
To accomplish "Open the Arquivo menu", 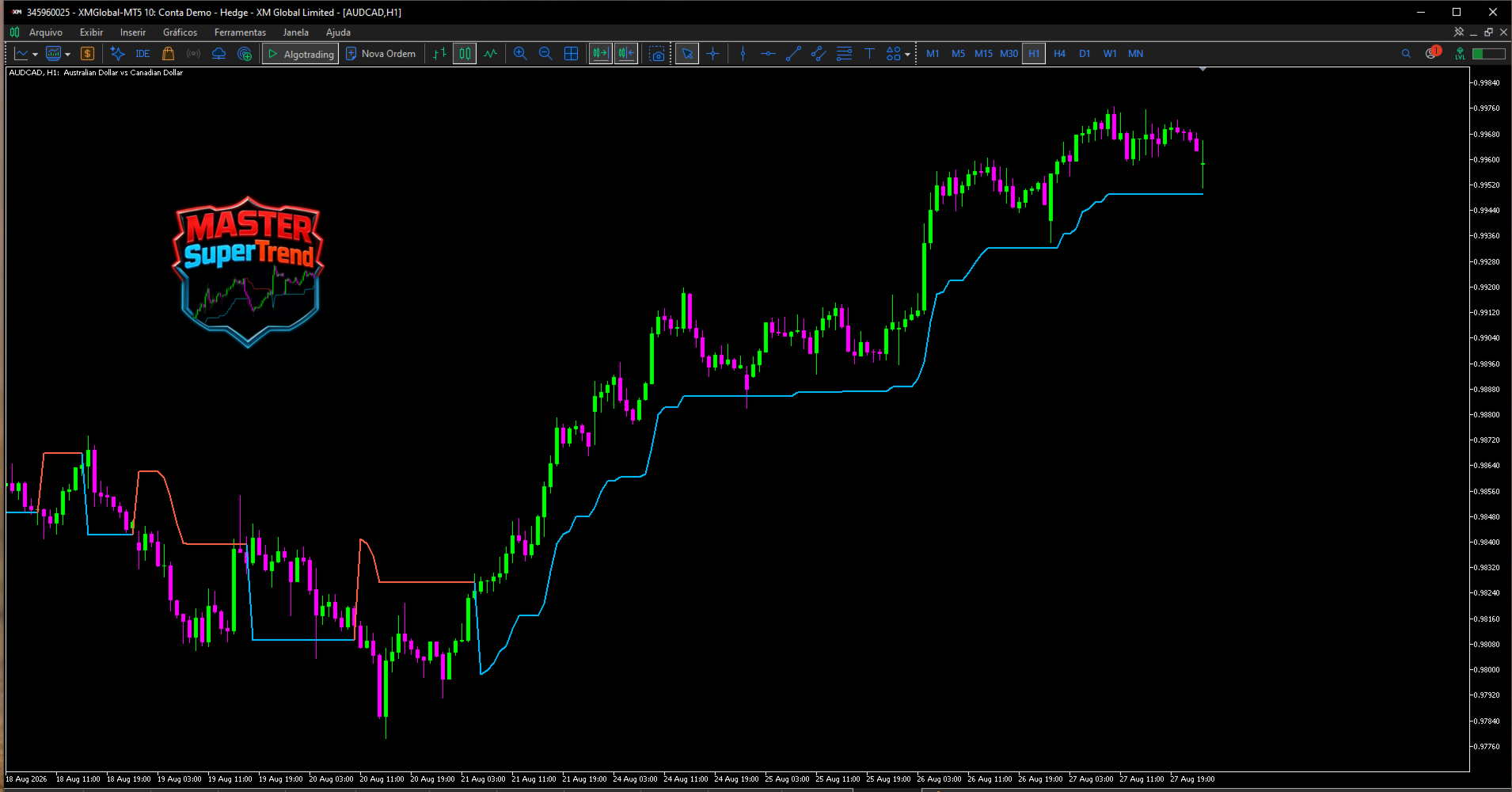I will pos(46,32).
